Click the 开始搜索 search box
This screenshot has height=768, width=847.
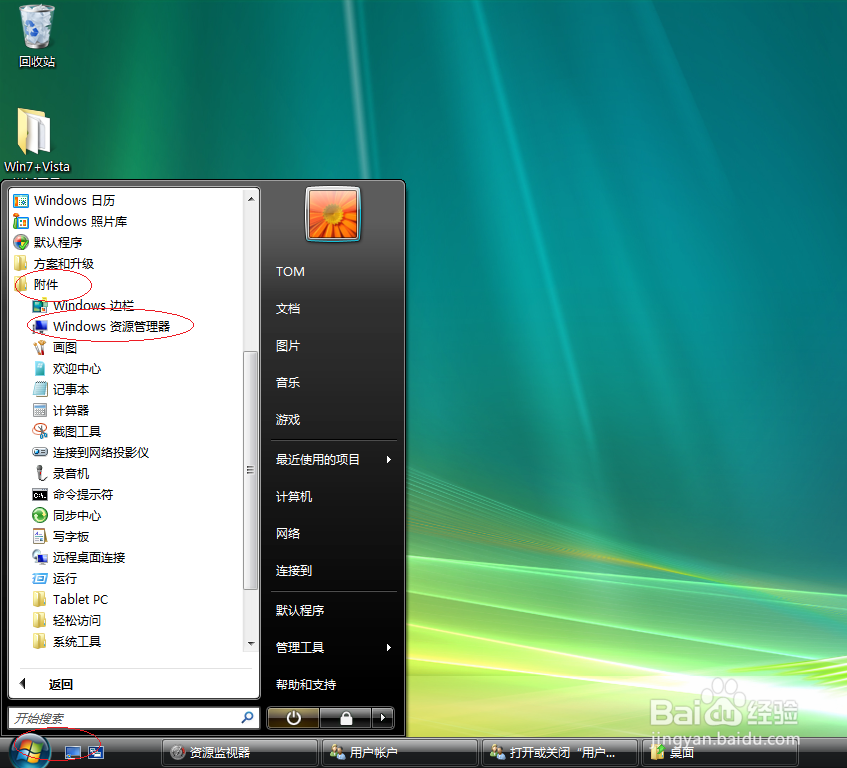click(134, 718)
